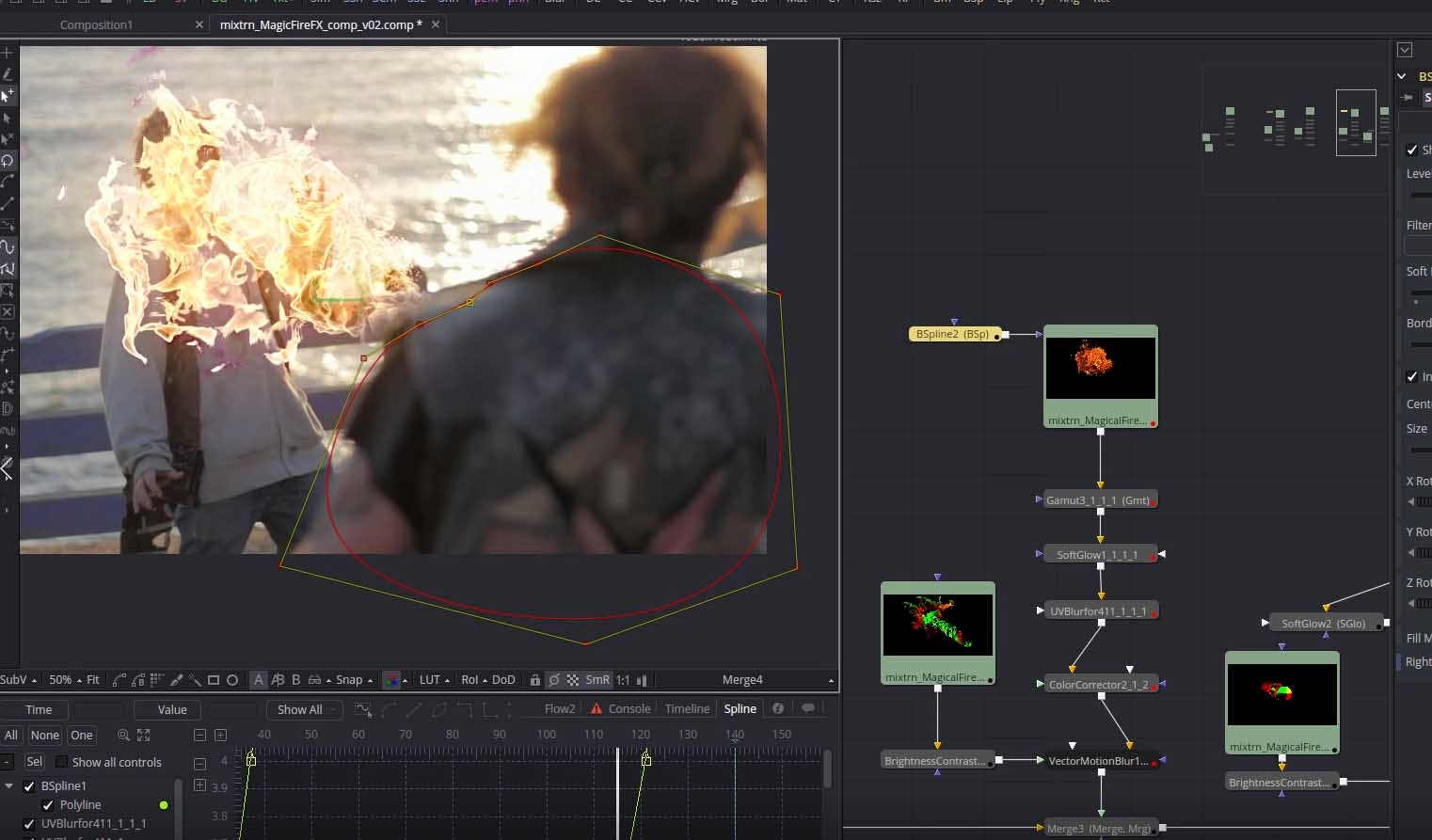Viewport: 1432px width, 840px height.
Task: Click the rectangle mask icon in viewer toolbar
Action: (x=214, y=680)
